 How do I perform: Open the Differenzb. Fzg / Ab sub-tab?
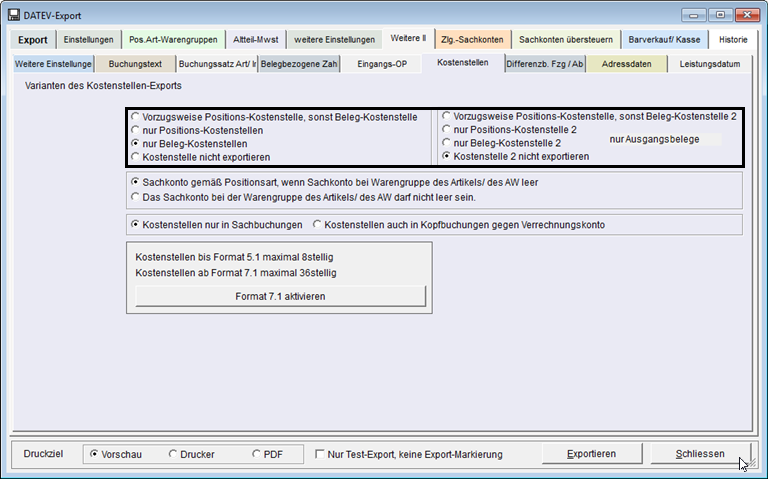click(545, 64)
